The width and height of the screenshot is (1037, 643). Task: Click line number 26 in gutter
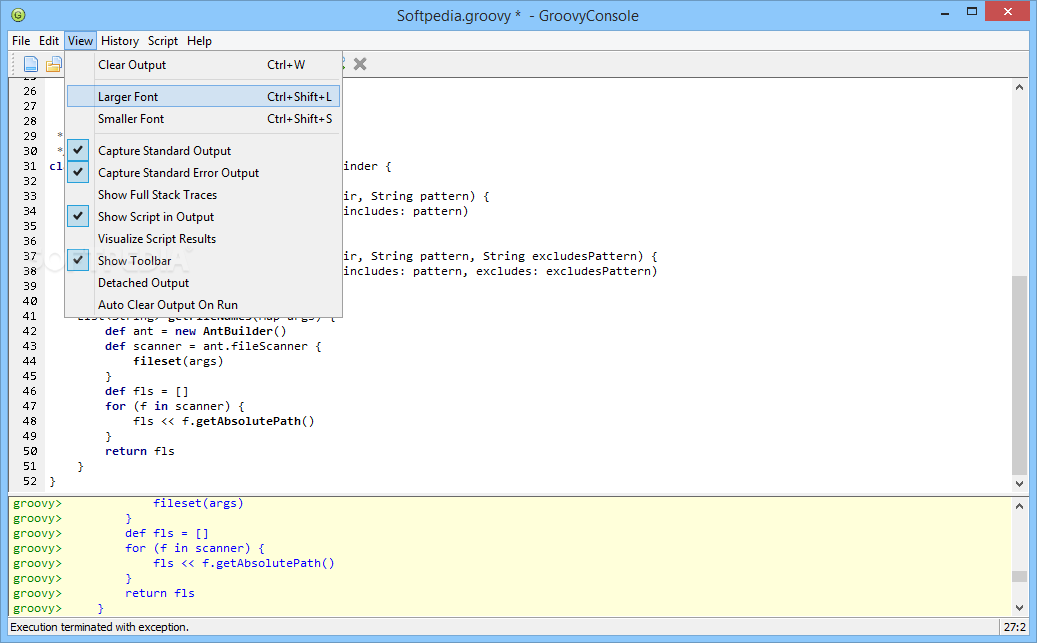coord(30,91)
